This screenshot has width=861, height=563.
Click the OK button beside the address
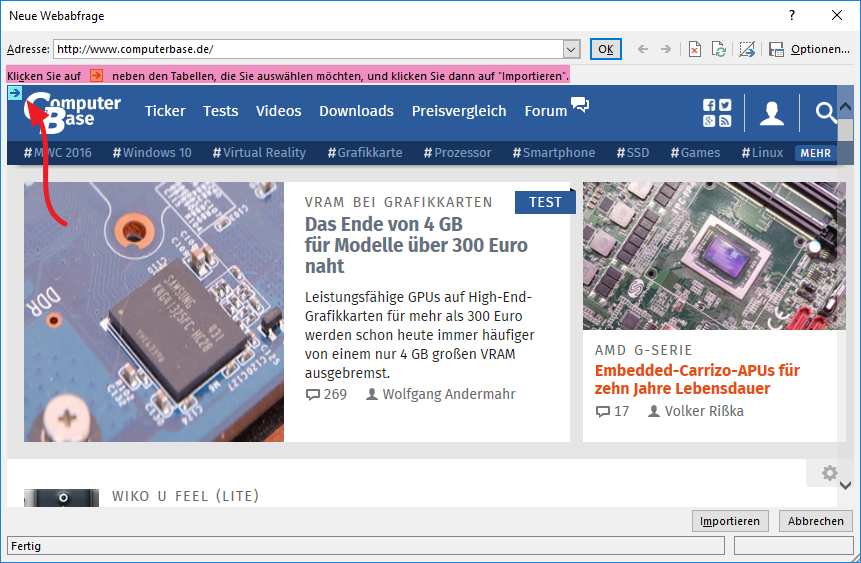(x=606, y=49)
